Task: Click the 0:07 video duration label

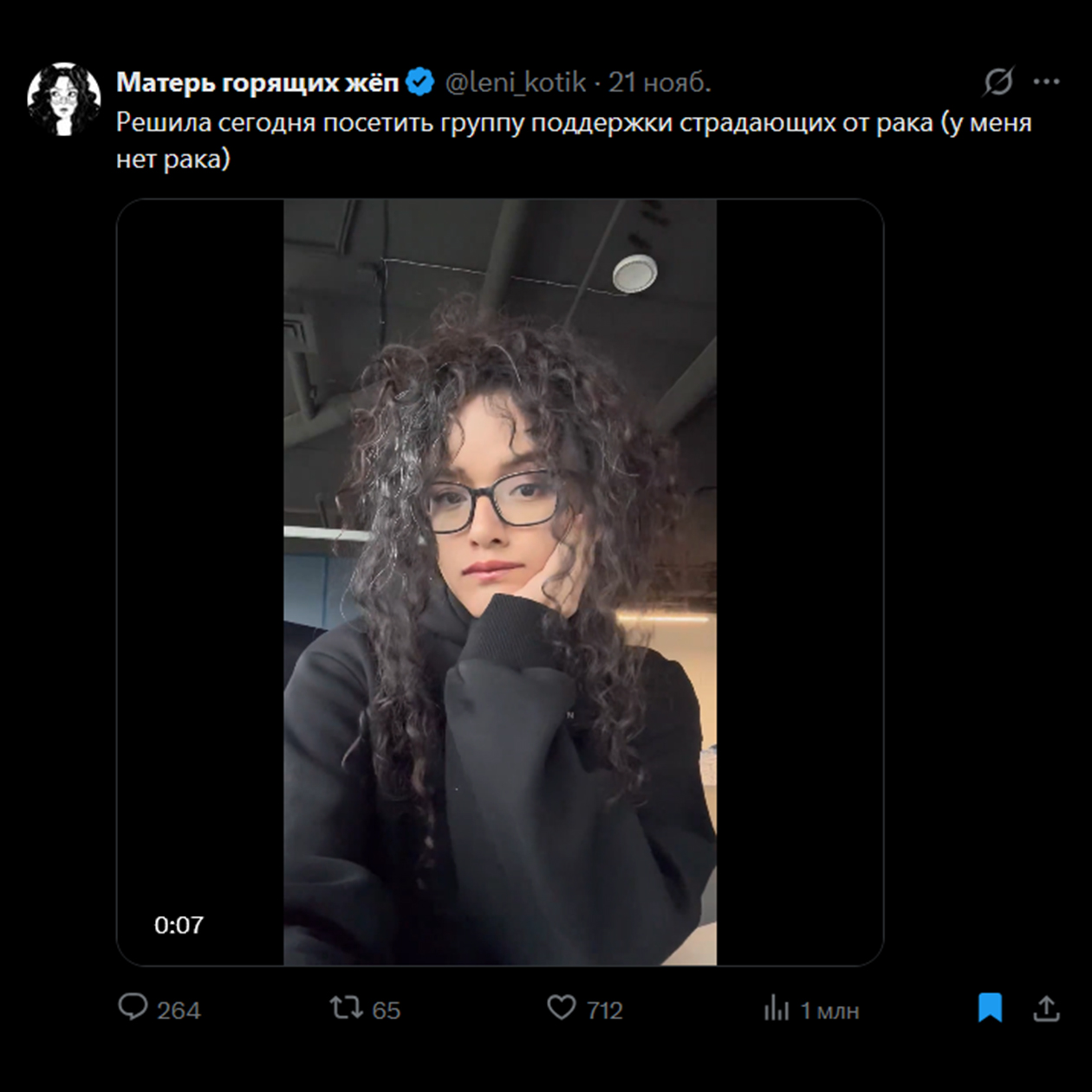Action: coord(179,925)
